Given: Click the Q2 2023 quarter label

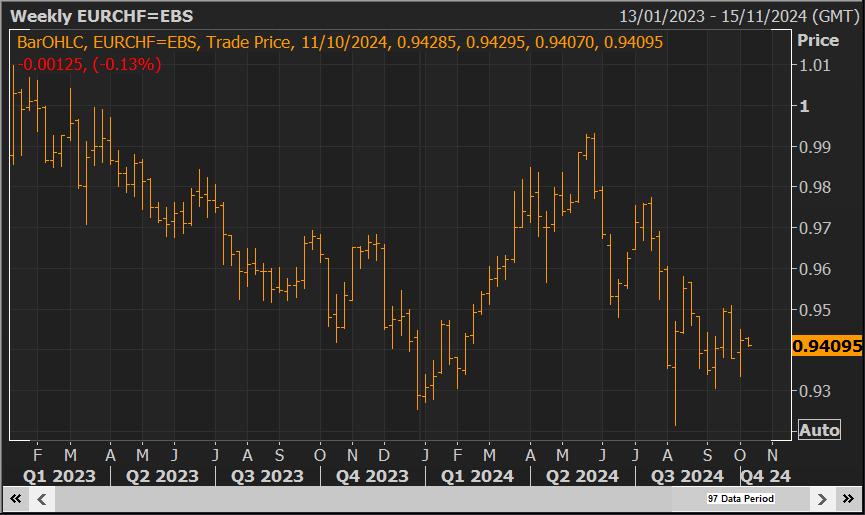Looking at the screenshot, I should pos(162,476).
